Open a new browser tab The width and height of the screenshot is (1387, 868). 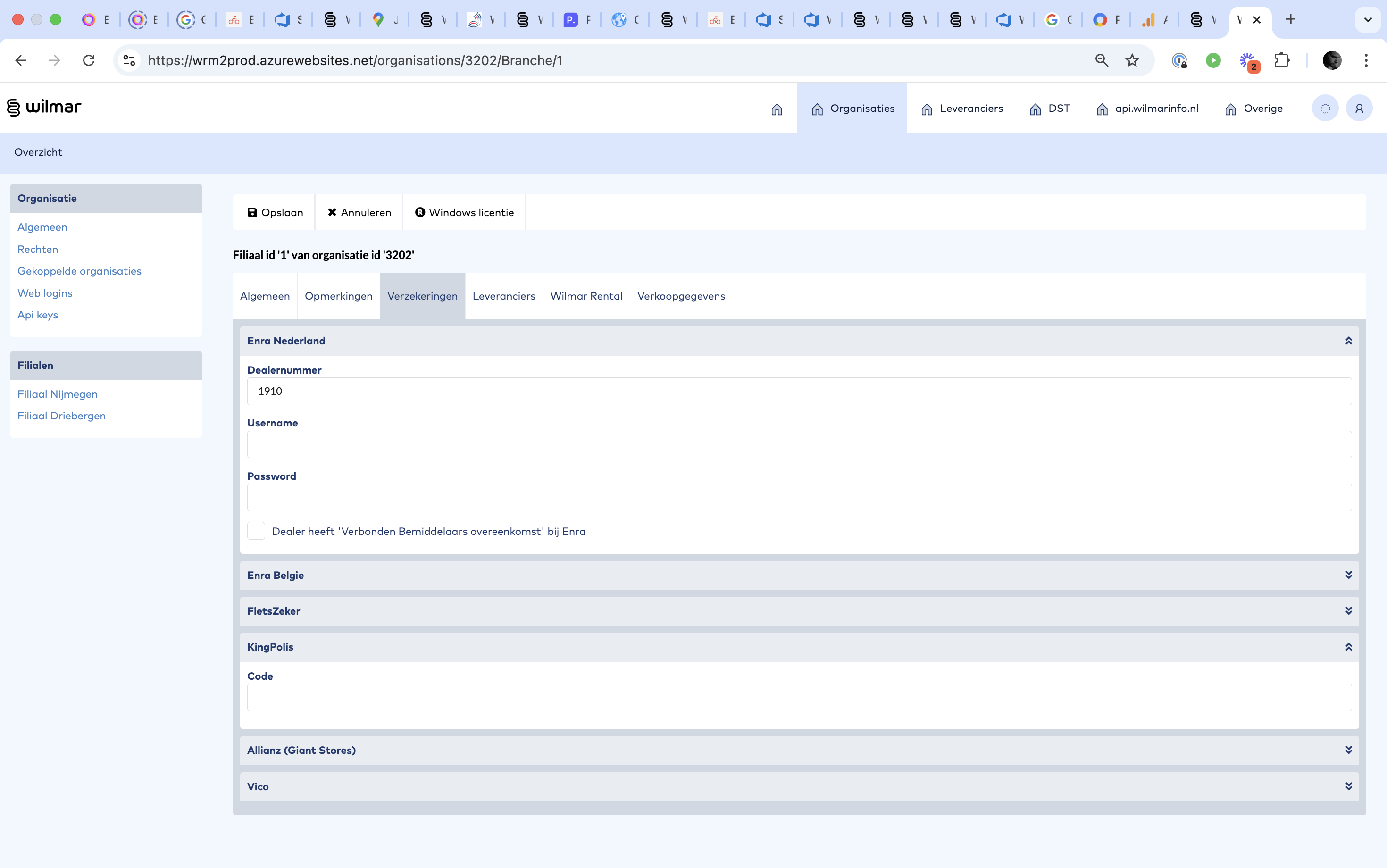(x=1291, y=19)
